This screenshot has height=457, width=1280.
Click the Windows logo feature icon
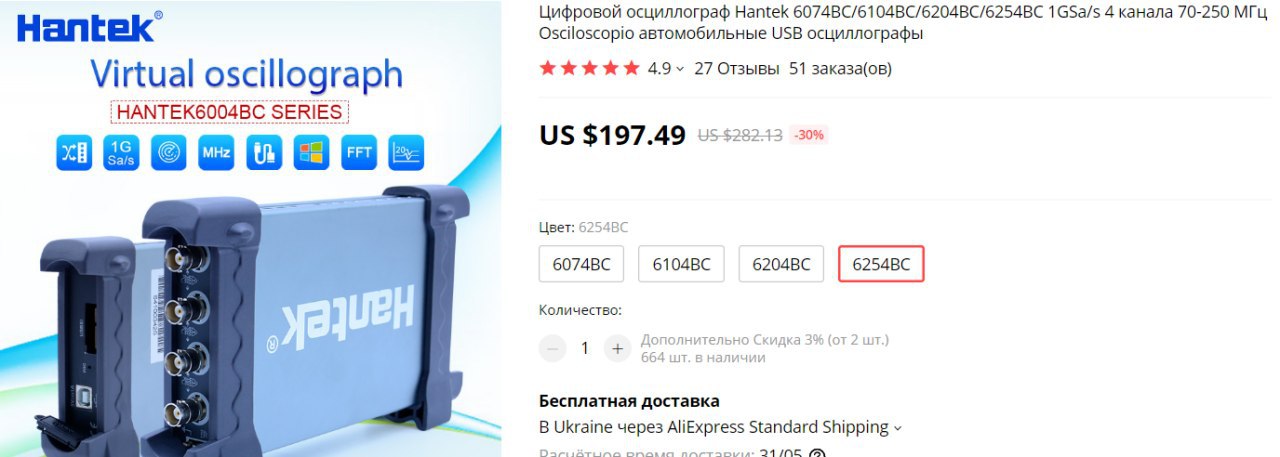pyautogui.click(x=311, y=153)
